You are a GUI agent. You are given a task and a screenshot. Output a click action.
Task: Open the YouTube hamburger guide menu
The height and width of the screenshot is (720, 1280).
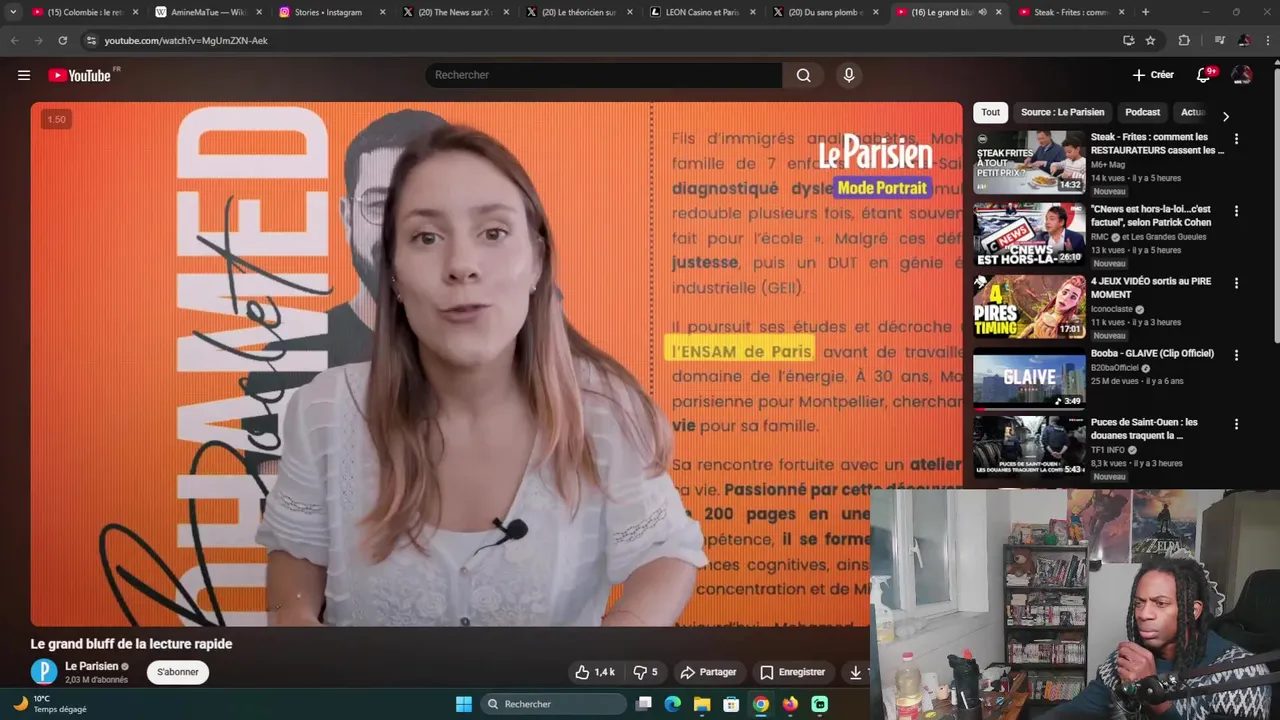click(x=24, y=75)
